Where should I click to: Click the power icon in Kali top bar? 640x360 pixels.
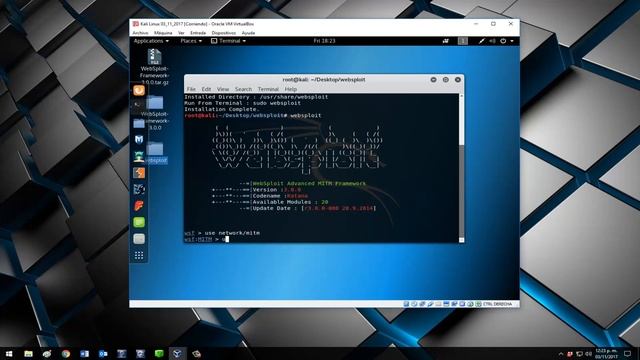click(503, 41)
